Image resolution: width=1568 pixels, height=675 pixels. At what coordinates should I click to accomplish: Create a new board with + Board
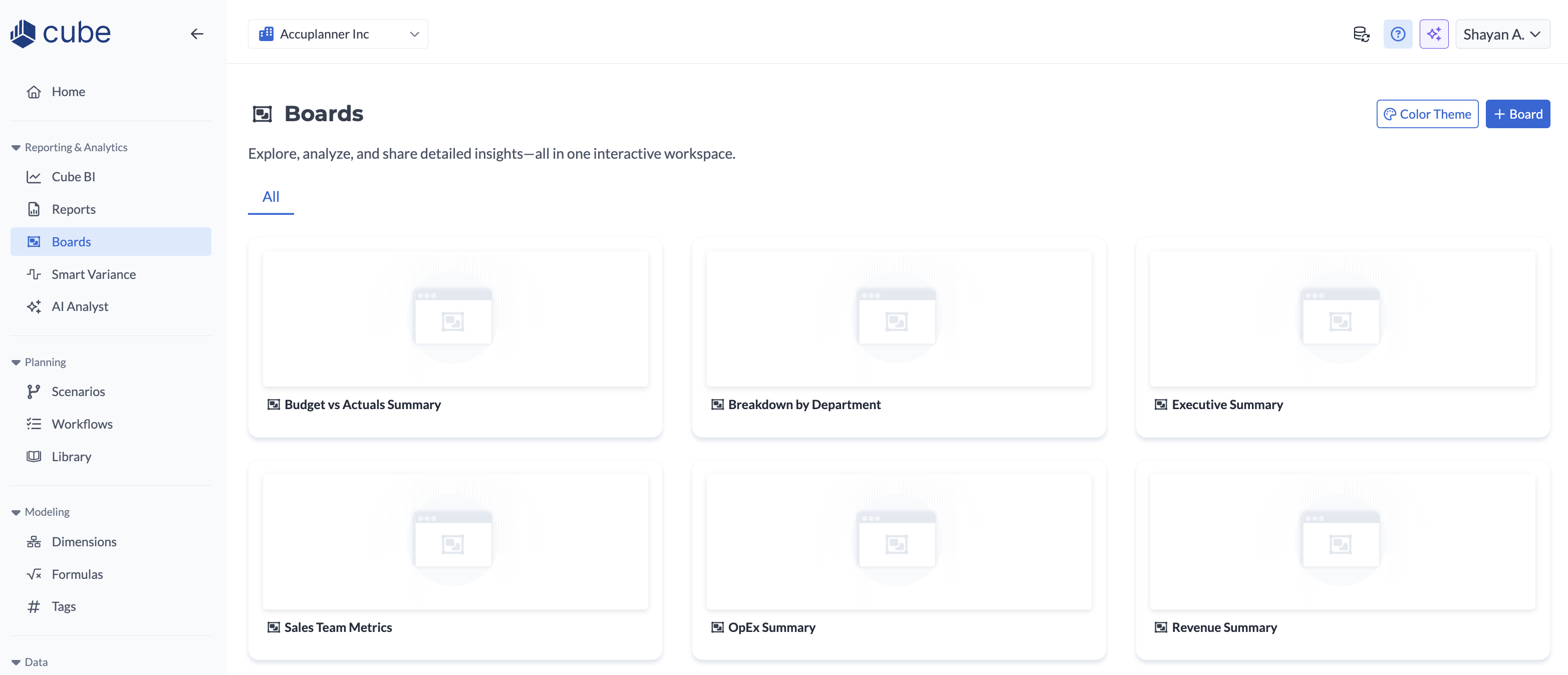1517,114
